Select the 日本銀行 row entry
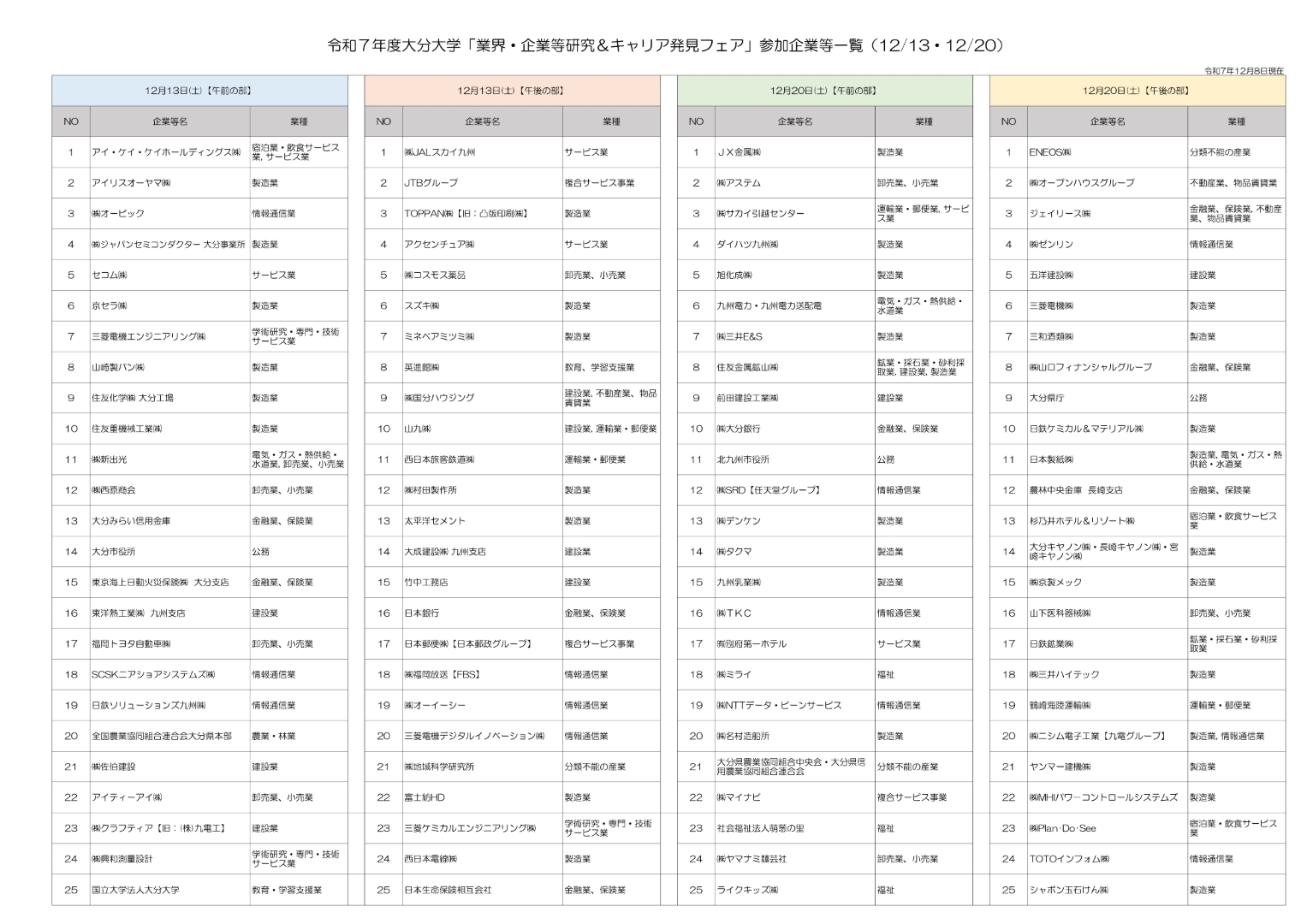This screenshot has height=924, width=1307. 423,613
